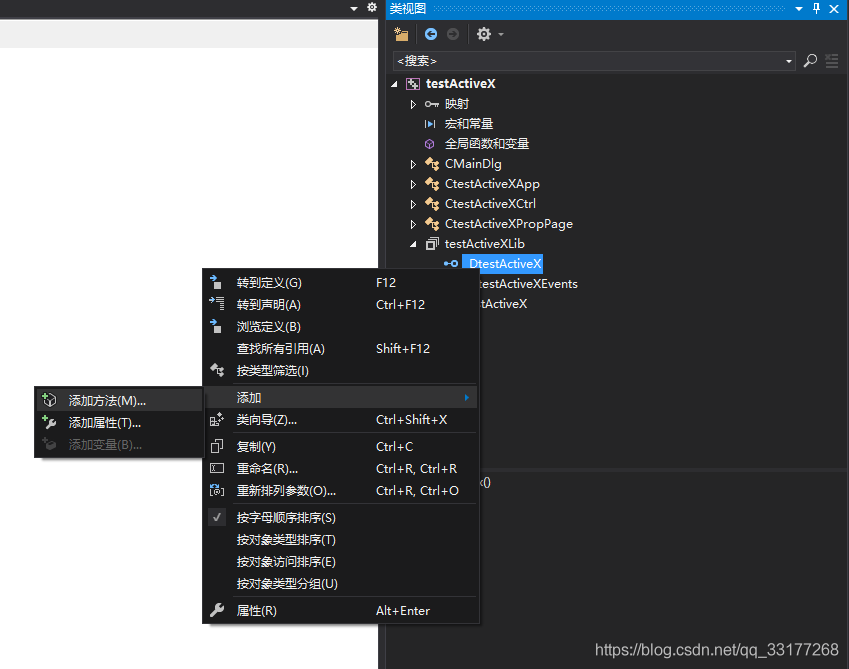
Task: Click the class icon beside CtestActiveXPropPage
Action: pyautogui.click(x=432, y=224)
